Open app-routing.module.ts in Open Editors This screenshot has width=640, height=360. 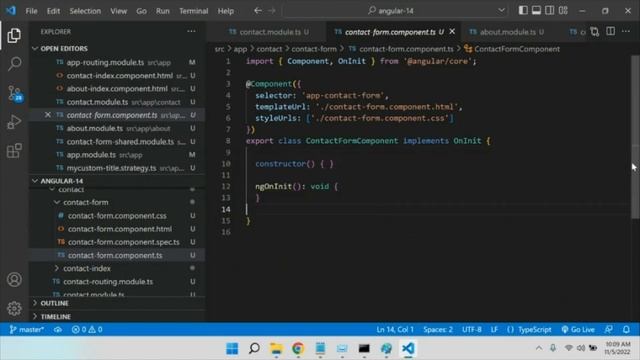click(x=117, y=62)
